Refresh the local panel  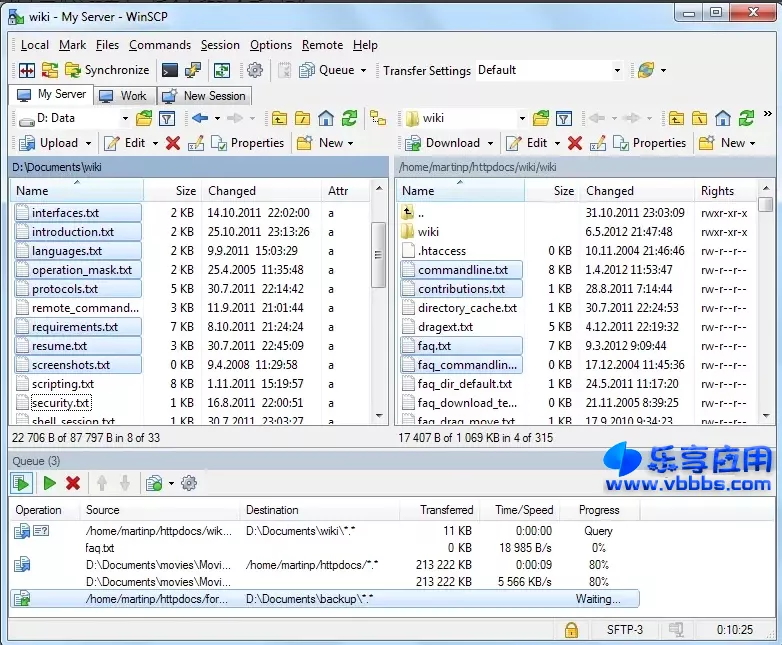tap(349, 119)
